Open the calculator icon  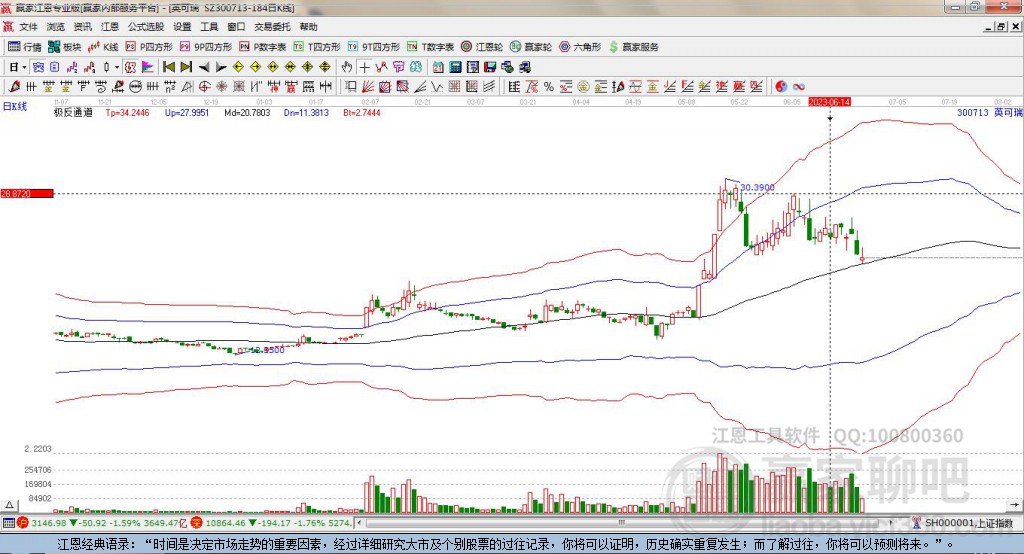(x=455, y=67)
